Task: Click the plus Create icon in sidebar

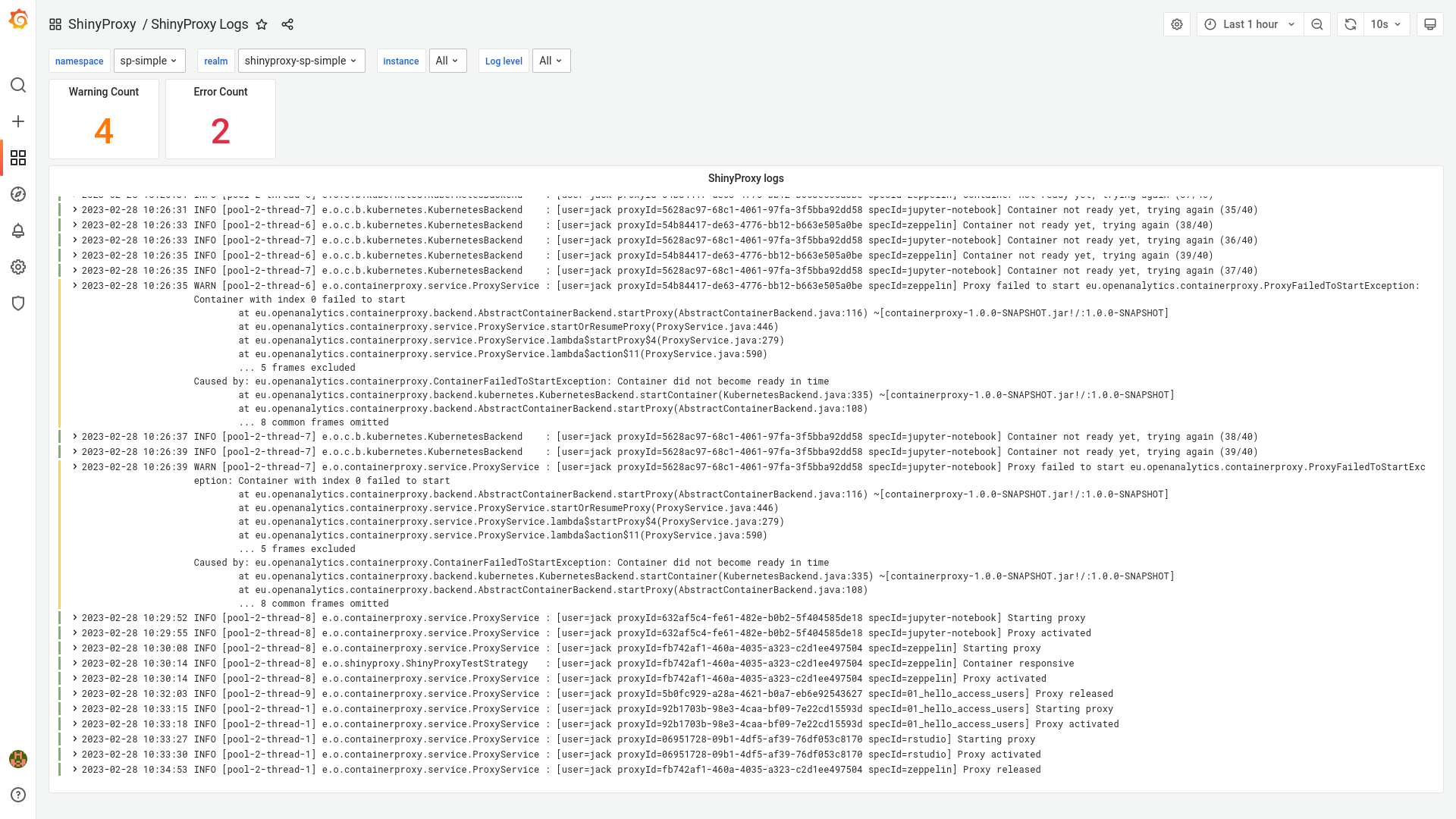Action: [18, 121]
